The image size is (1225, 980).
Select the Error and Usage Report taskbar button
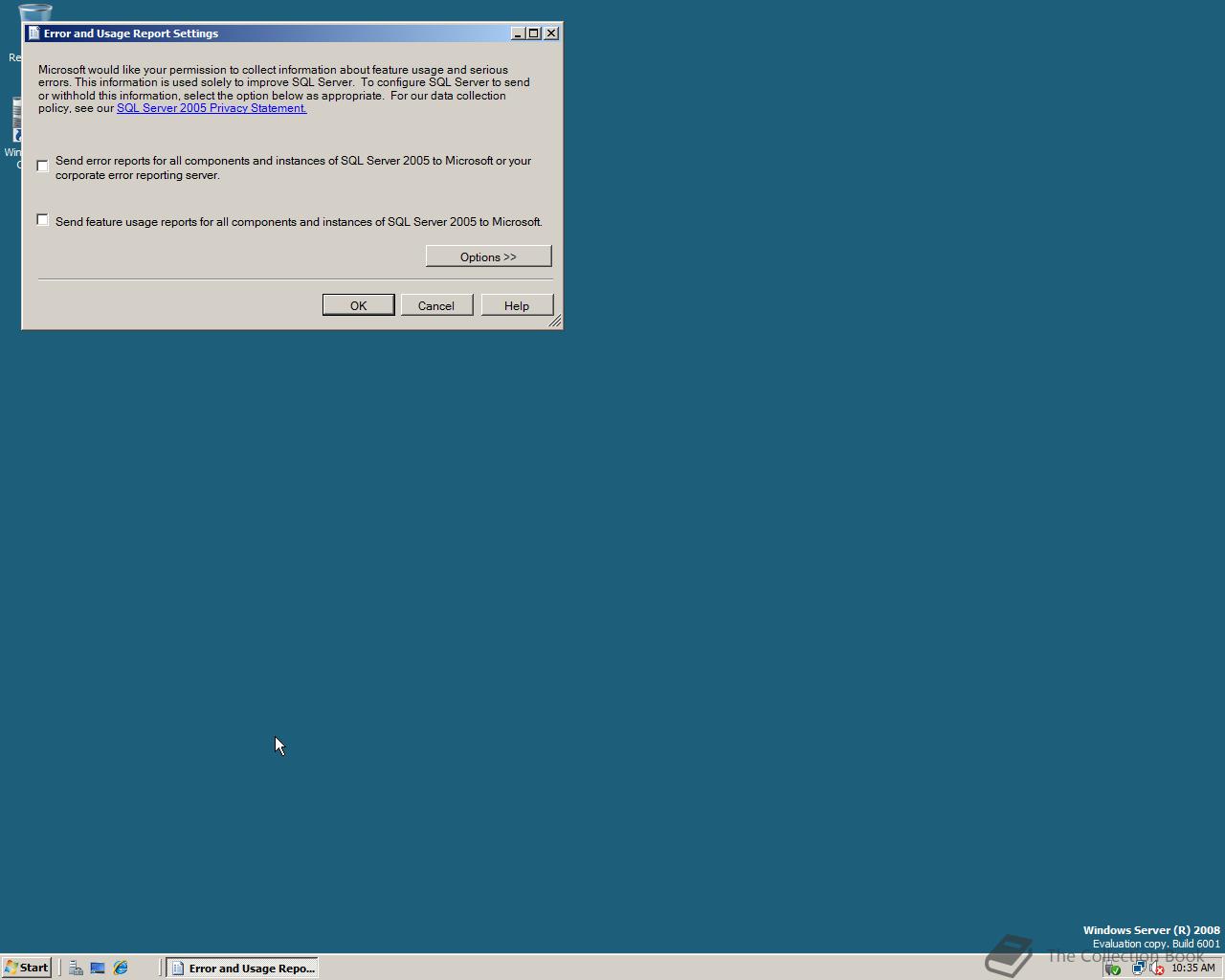coord(242,968)
